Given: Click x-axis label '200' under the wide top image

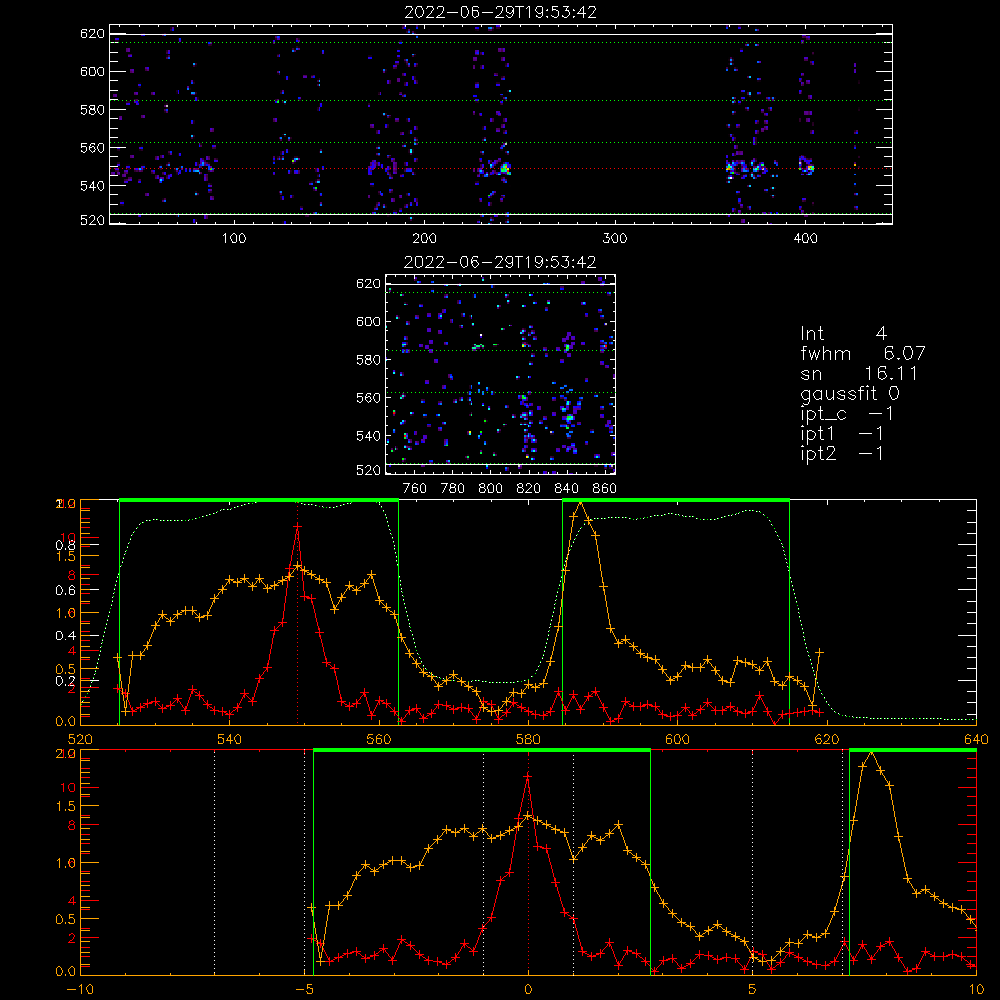Looking at the screenshot, I should point(424,239).
